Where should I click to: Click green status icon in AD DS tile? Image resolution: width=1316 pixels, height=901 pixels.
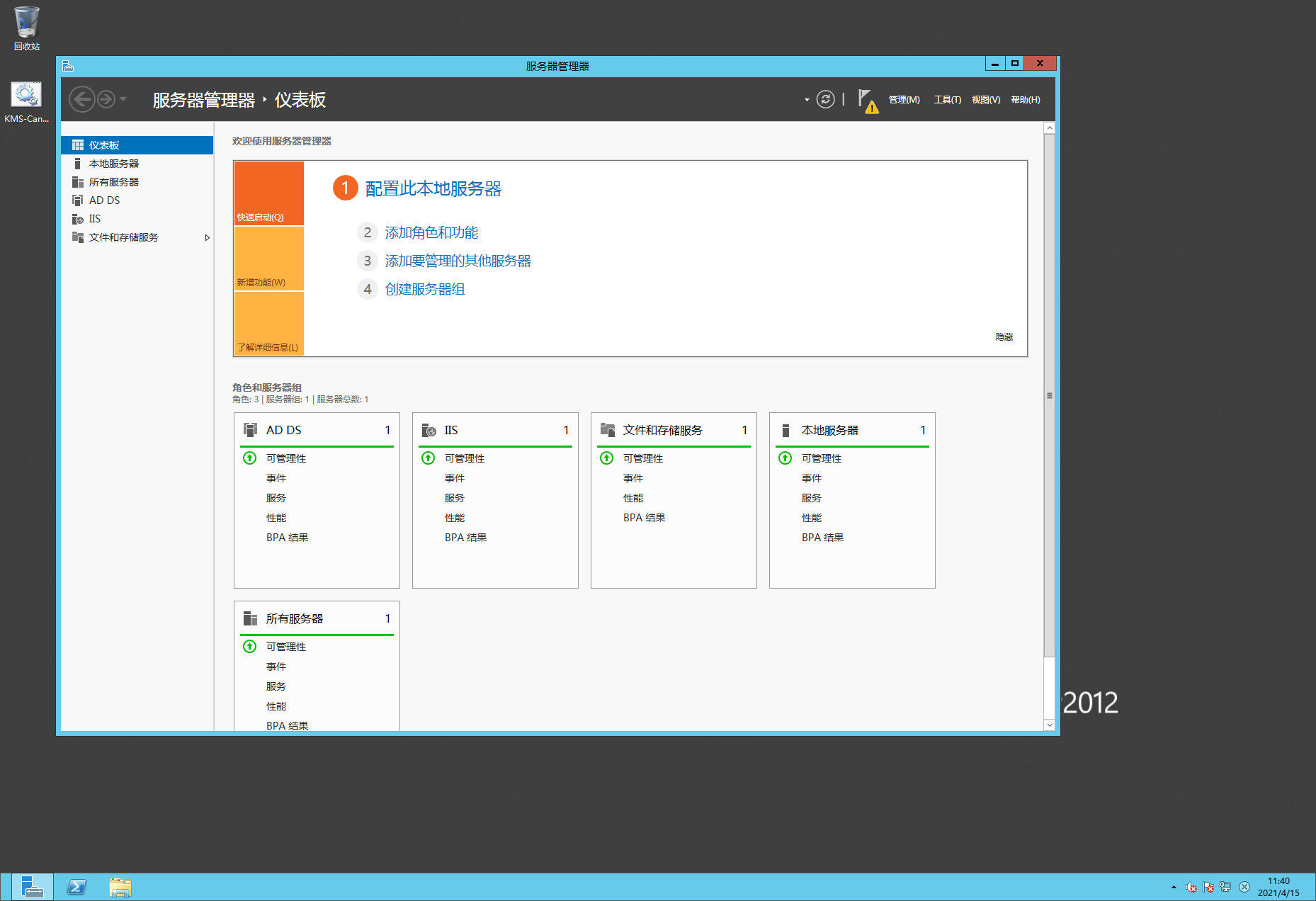[x=250, y=458]
